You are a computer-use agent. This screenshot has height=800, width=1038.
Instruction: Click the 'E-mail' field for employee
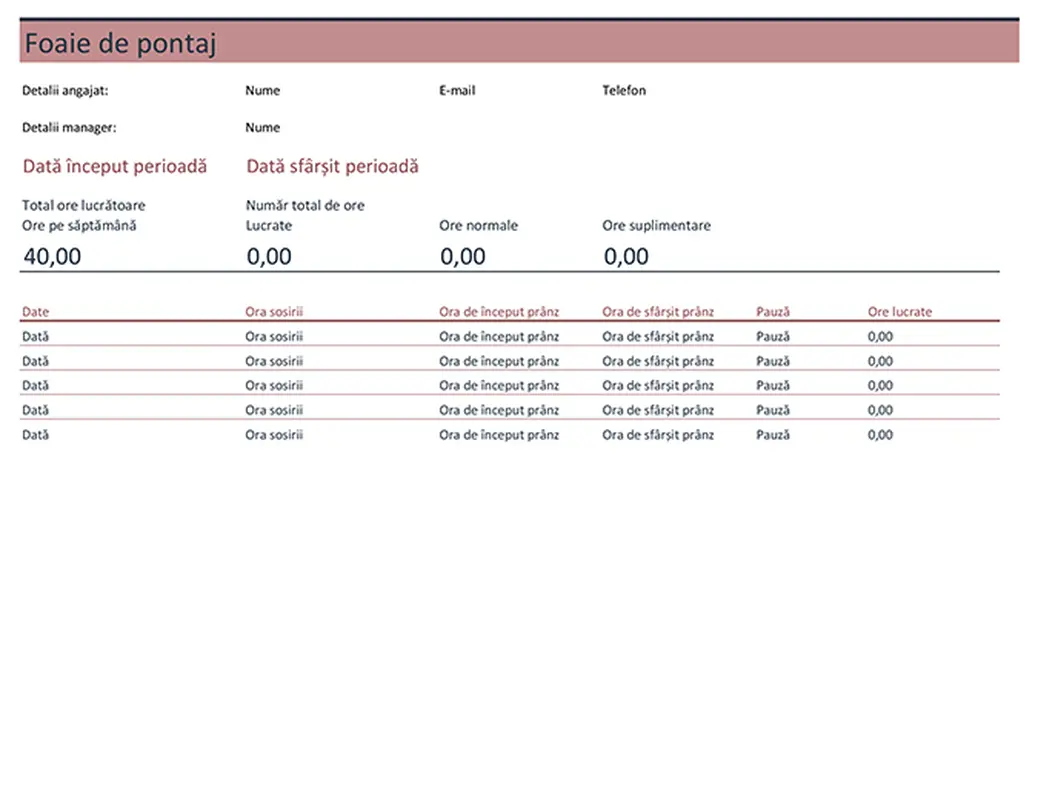[457, 91]
